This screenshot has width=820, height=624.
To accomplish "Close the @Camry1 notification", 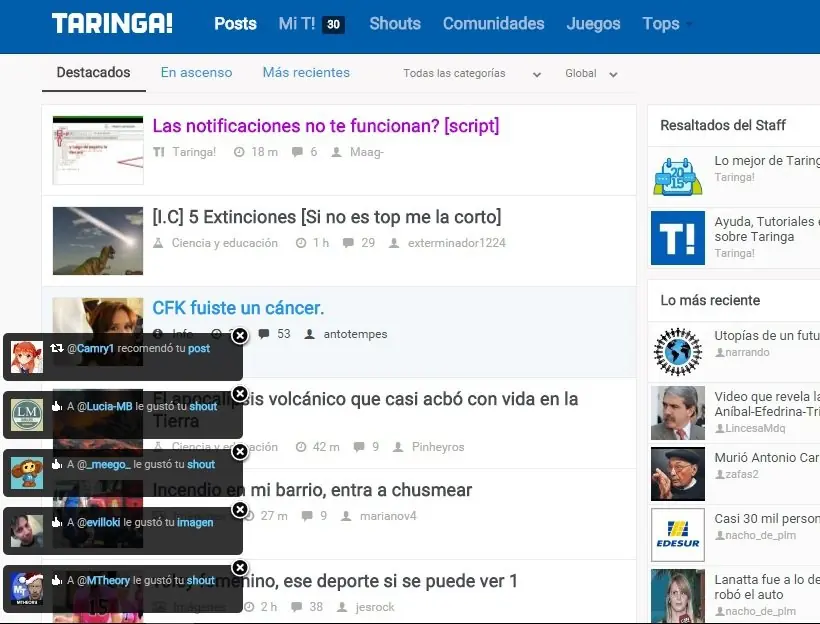I will pos(240,335).
